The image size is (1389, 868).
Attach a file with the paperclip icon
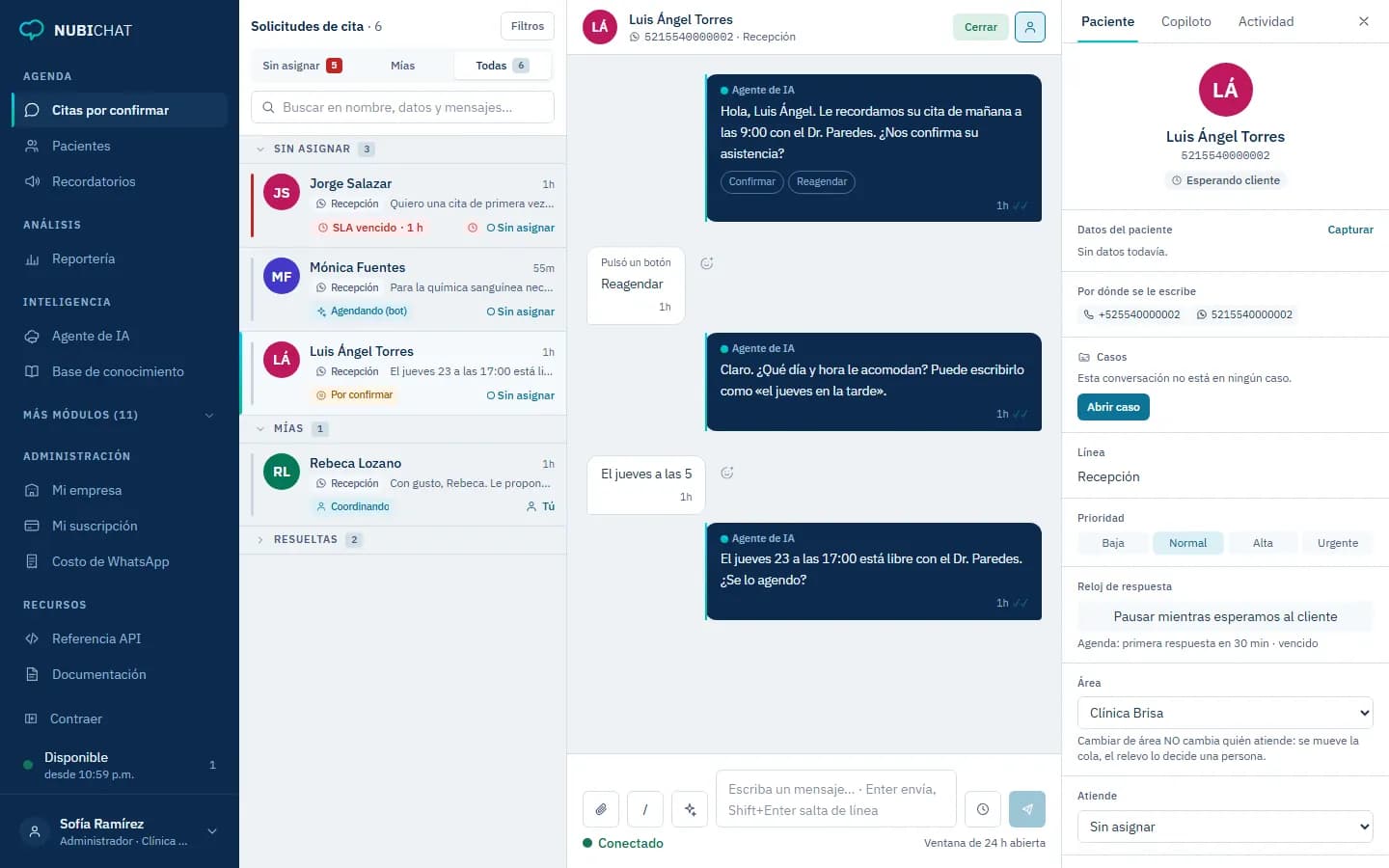pos(601,809)
